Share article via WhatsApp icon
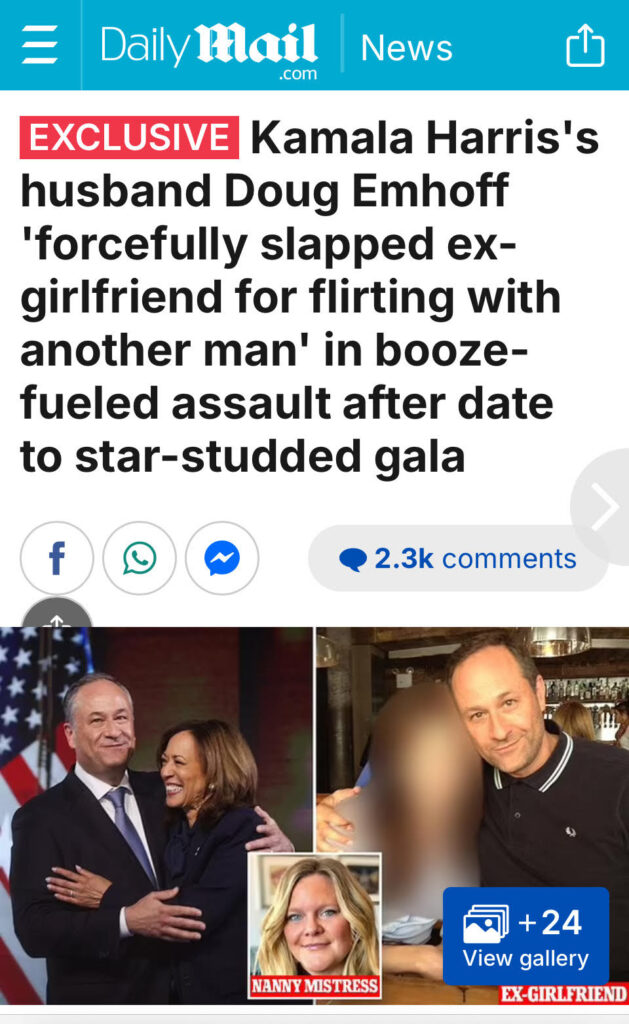This screenshot has width=629, height=1024. tap(139, 558)
